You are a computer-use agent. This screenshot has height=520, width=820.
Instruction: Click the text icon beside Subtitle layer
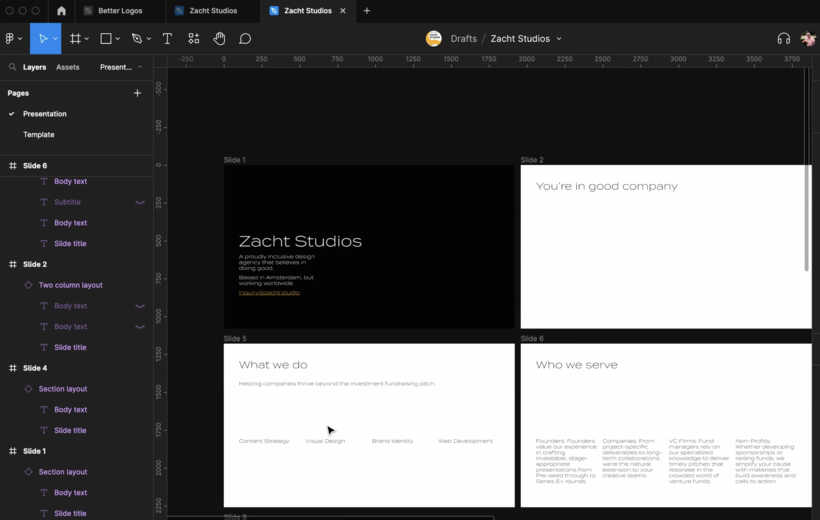44,202
